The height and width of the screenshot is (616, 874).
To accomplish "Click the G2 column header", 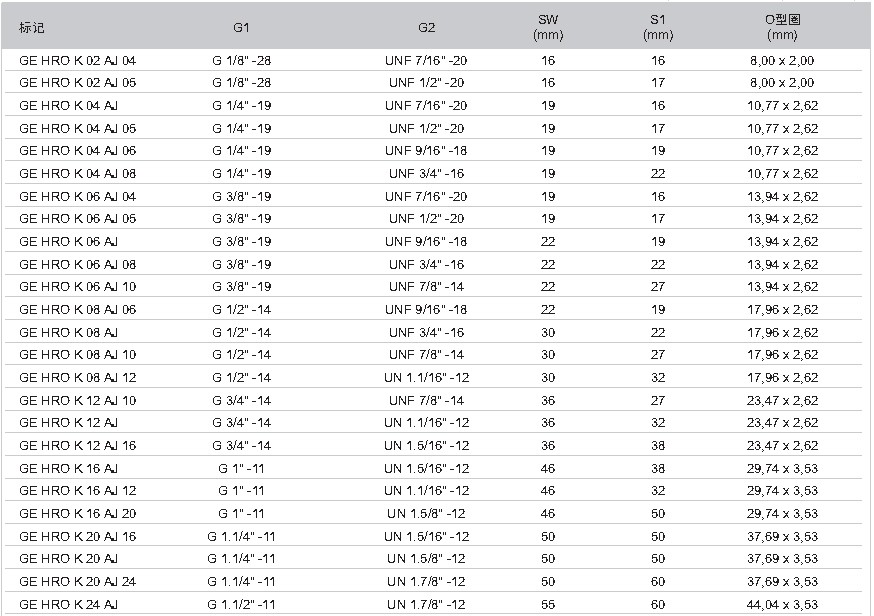I will coord(426,27).
